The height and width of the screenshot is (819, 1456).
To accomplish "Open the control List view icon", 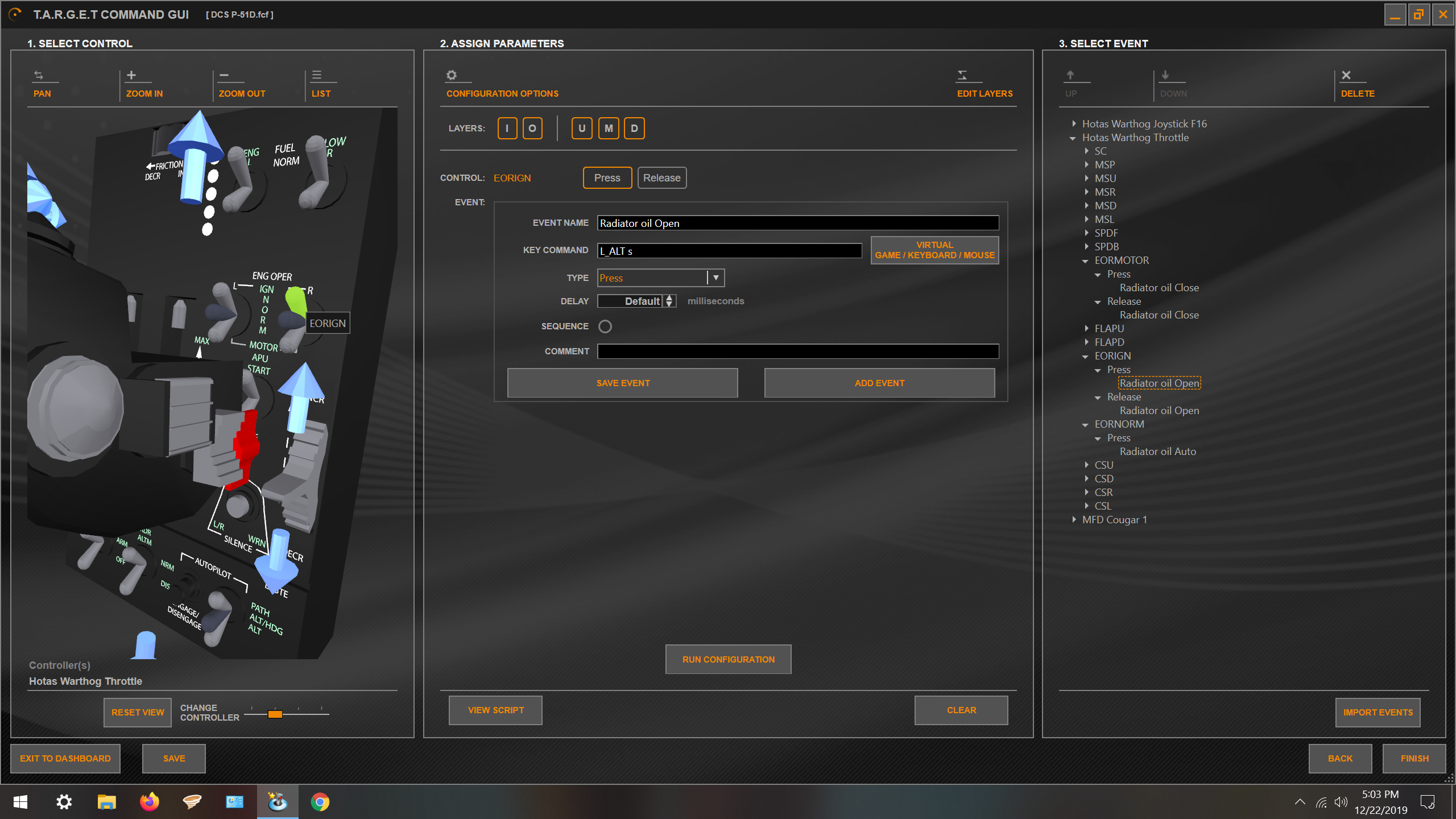I will pos(317,75).
